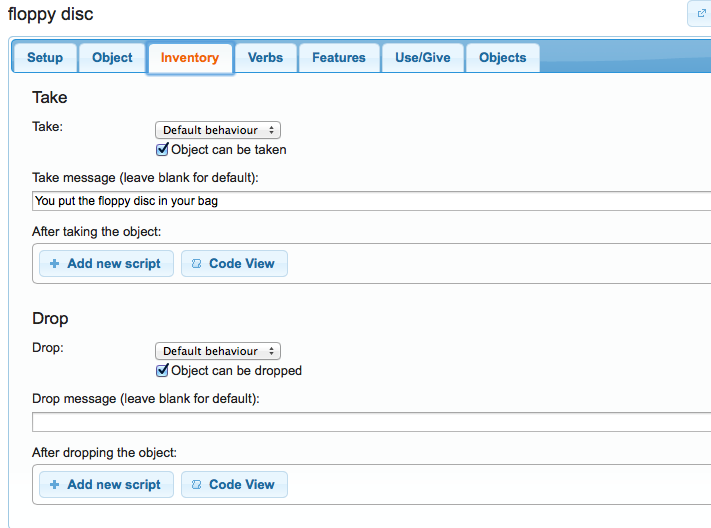This screenshot has height=528, width=711.
Task: Open the Verbs tab
Action: pyautogui.click(x=265, y=58)
